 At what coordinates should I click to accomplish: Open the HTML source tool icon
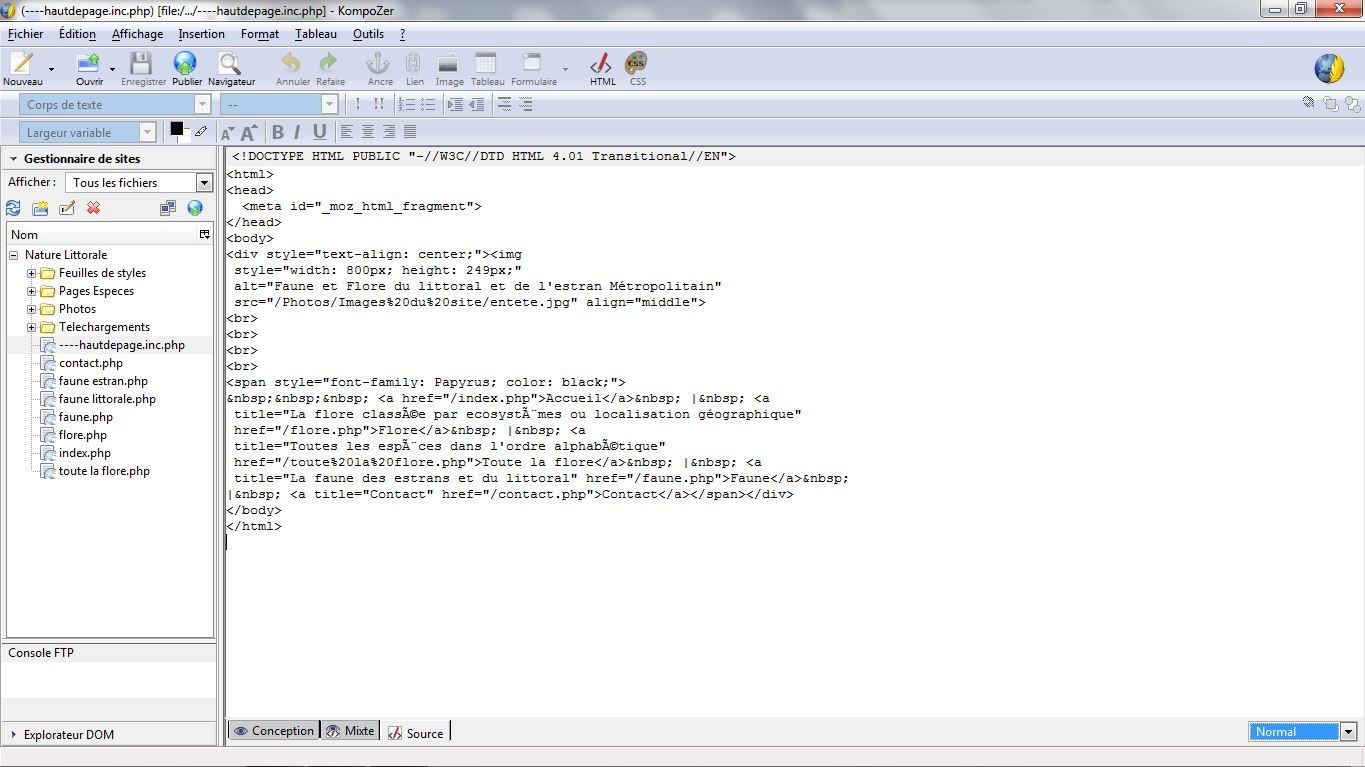coord(601,64)
